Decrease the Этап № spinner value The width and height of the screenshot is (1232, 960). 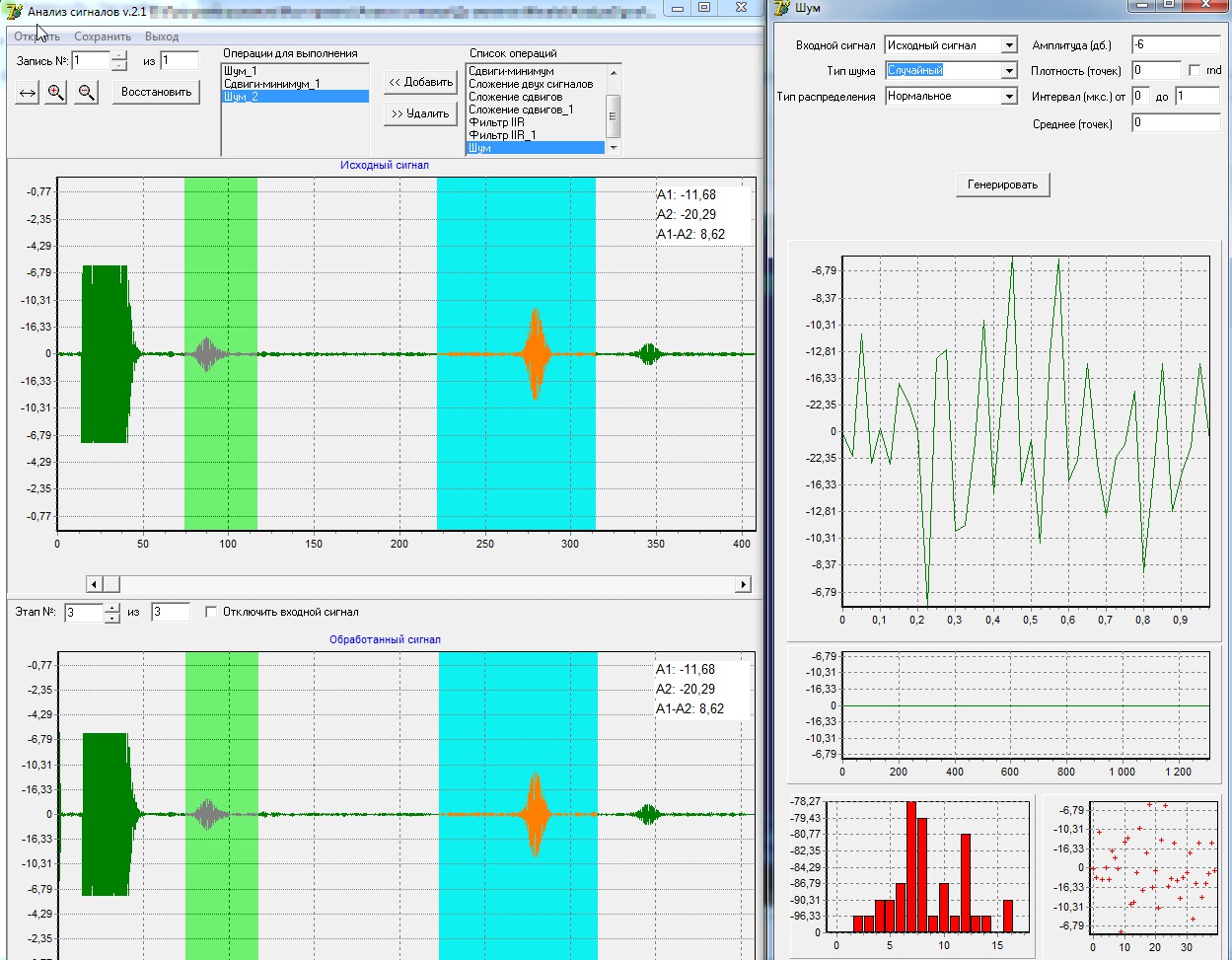(x=111, y=618)
